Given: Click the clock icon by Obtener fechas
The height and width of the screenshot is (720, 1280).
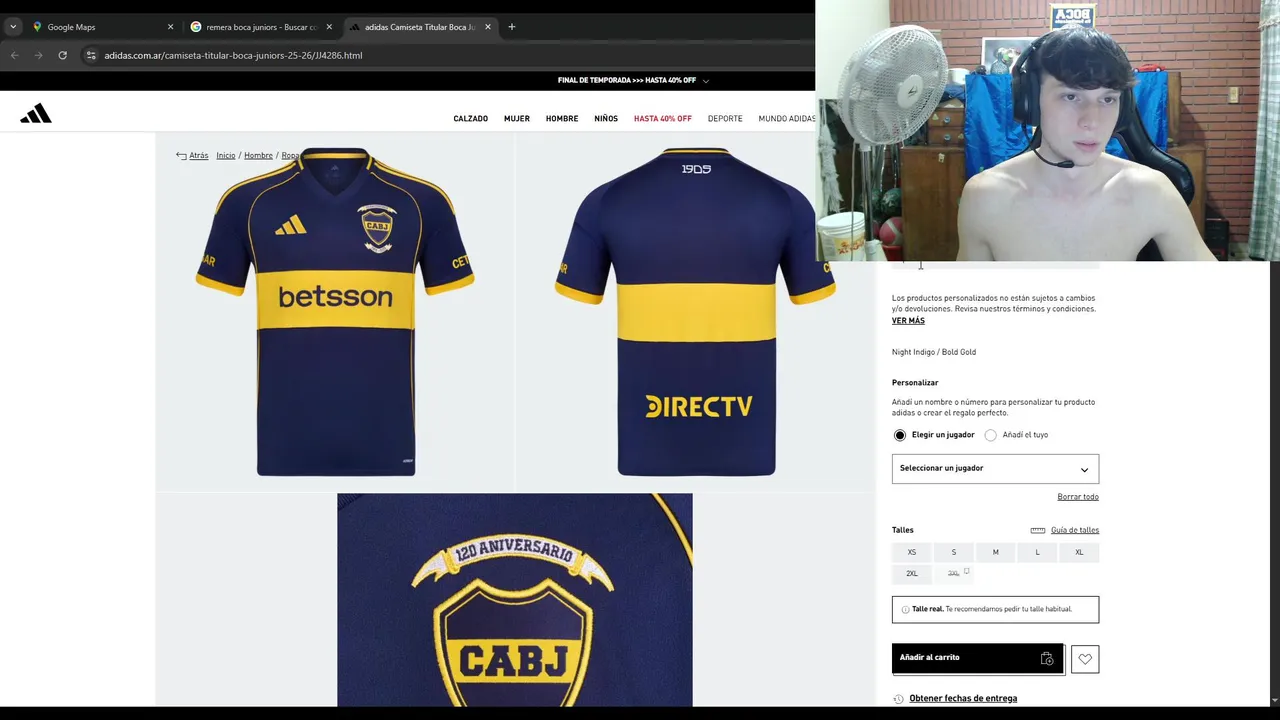Looking at the screenshot, I should 898,699.
